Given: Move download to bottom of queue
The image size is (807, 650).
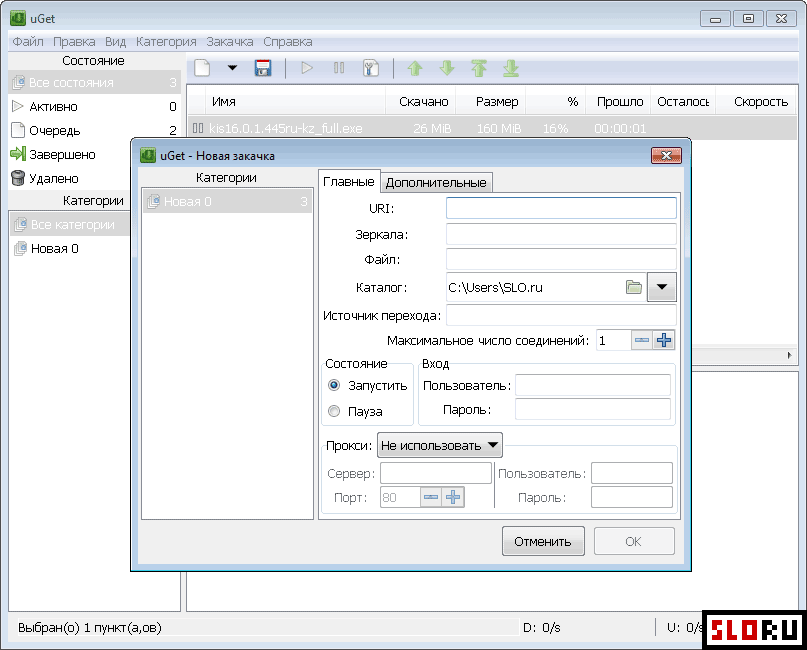Looking at the screenshot, I should pos(511,68).
